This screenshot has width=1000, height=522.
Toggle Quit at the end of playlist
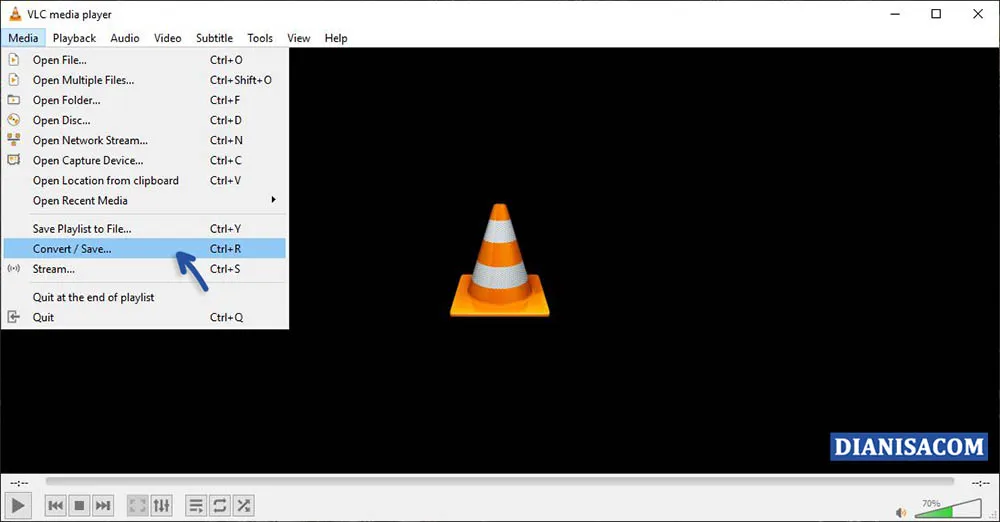tap(145, 297)
